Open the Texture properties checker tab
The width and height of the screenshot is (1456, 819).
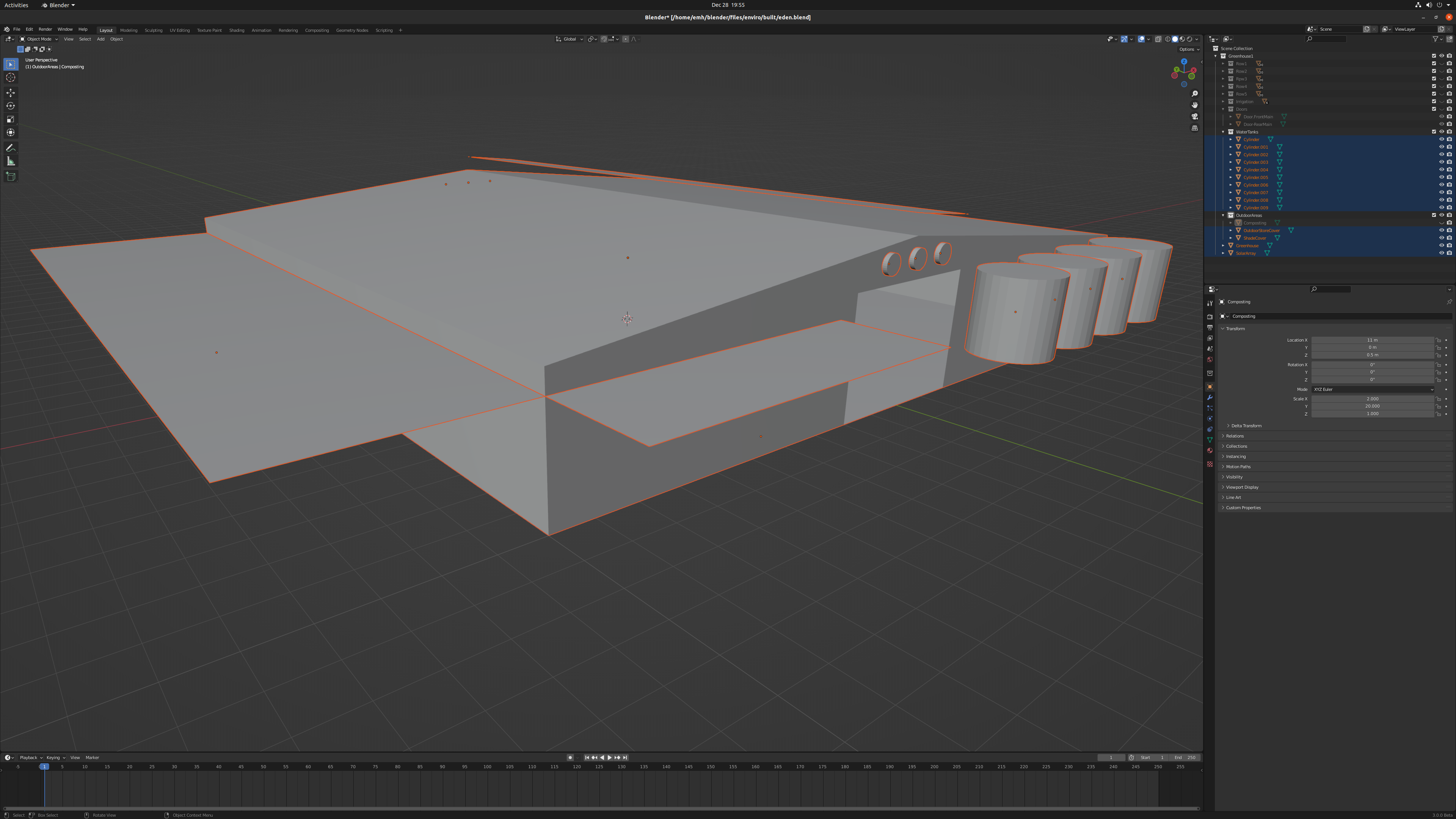click(1210, 464)
